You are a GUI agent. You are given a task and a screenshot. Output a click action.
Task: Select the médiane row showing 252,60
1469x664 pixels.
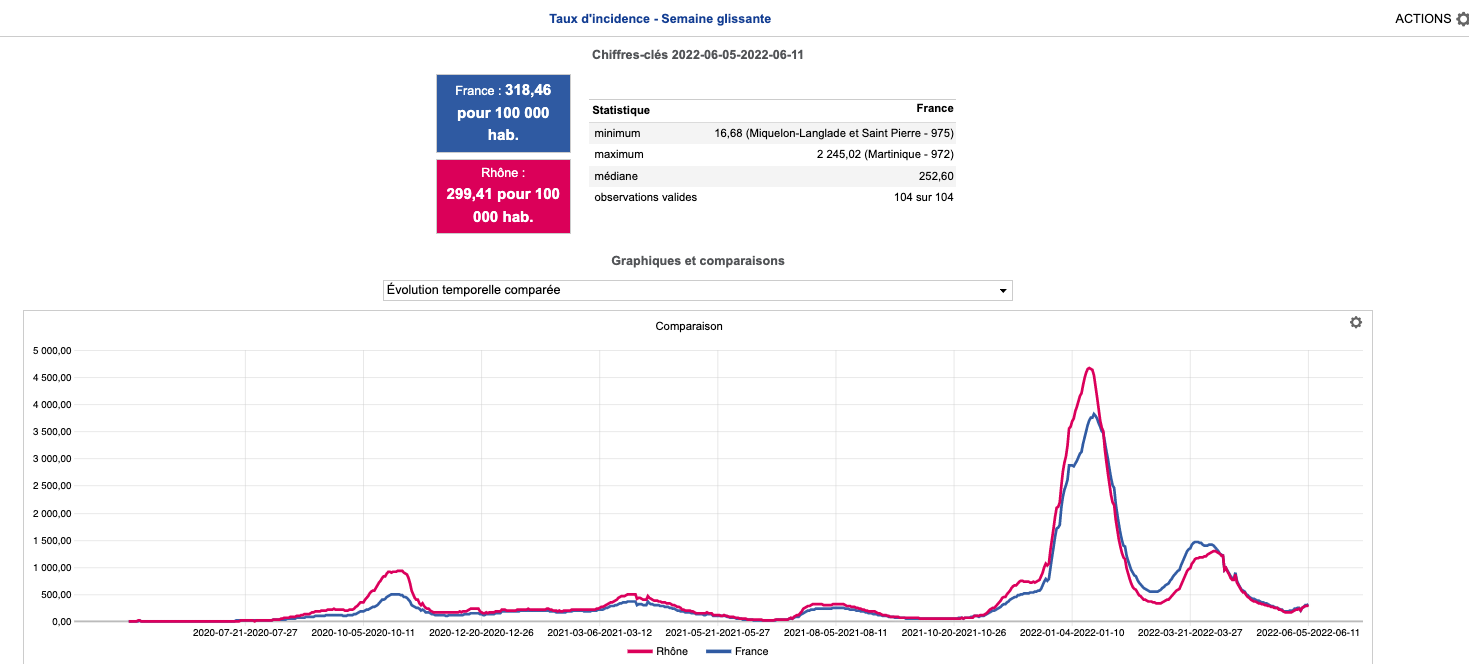(772, 176)
